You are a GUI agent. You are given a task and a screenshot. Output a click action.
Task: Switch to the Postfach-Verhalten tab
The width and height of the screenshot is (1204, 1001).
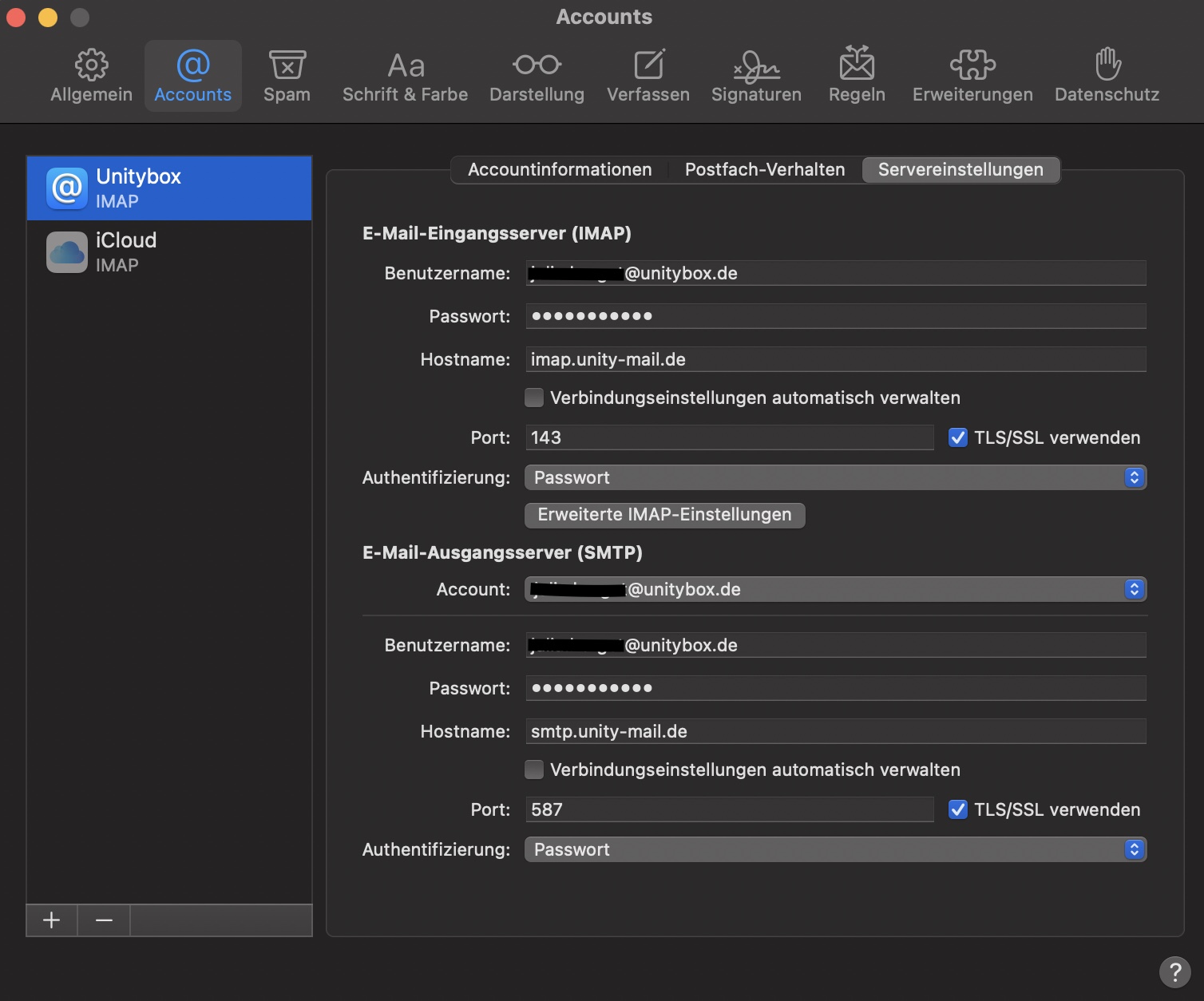coord(765,169)
